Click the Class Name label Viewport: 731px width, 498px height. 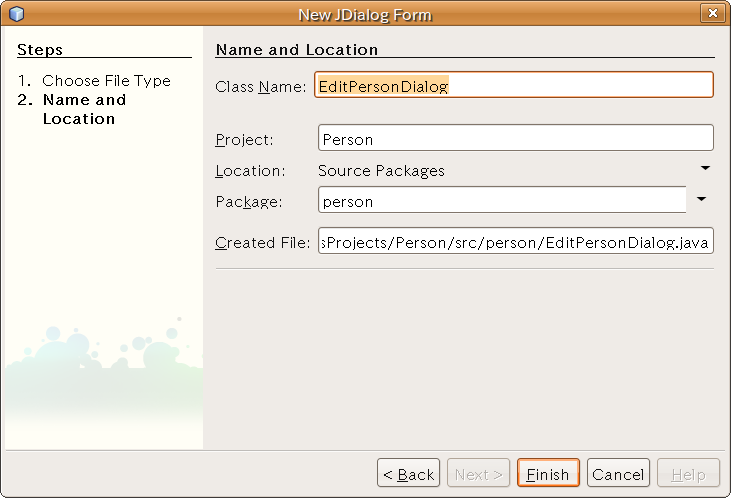point(260,87)
